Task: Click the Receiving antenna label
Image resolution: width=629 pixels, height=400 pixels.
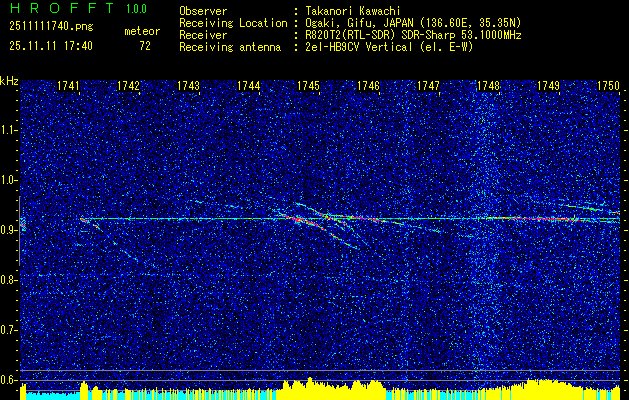Action: [x=230, y=47]
